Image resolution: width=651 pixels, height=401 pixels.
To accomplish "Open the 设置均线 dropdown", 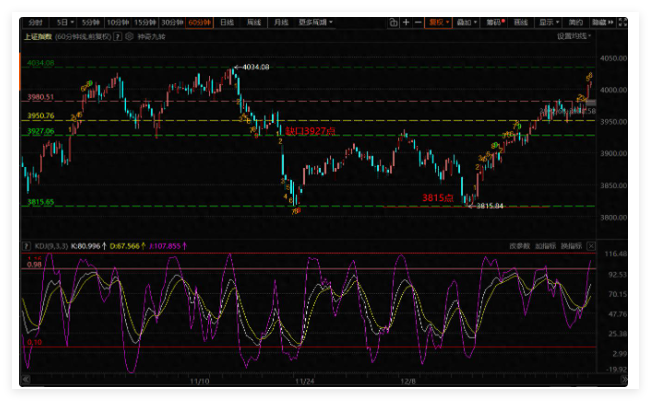I will (x=576, y=35).
